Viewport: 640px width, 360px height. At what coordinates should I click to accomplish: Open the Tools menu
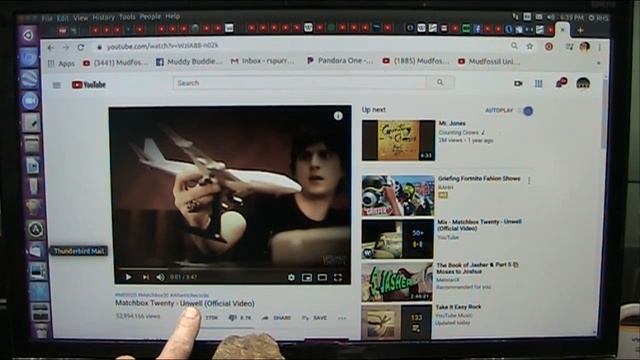(127, 17)
